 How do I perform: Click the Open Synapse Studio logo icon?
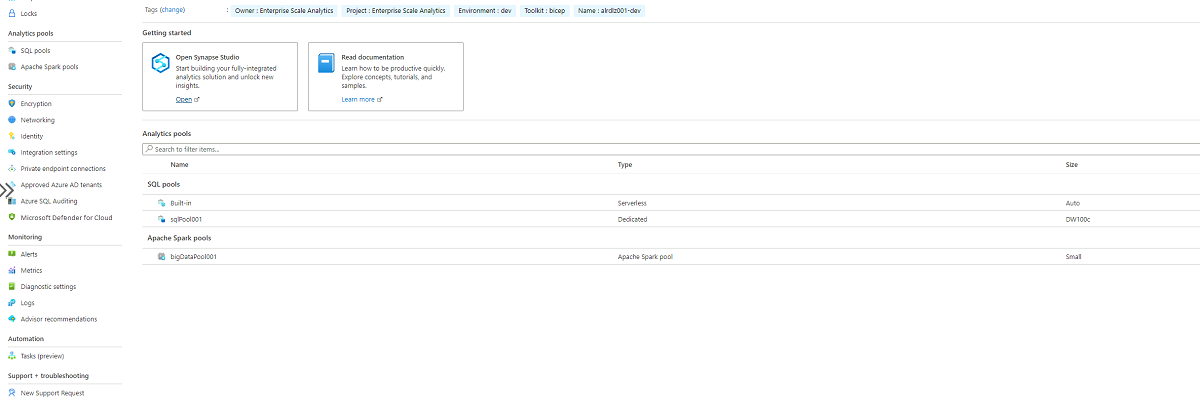161,64
